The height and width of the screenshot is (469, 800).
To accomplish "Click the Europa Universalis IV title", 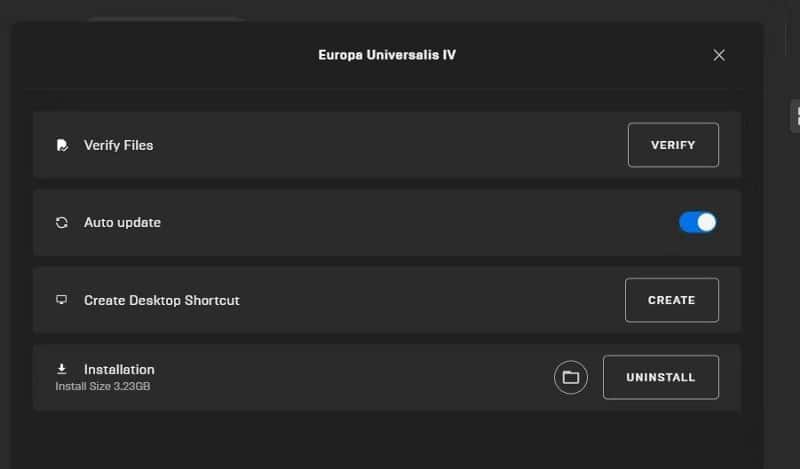I will 387,55.
